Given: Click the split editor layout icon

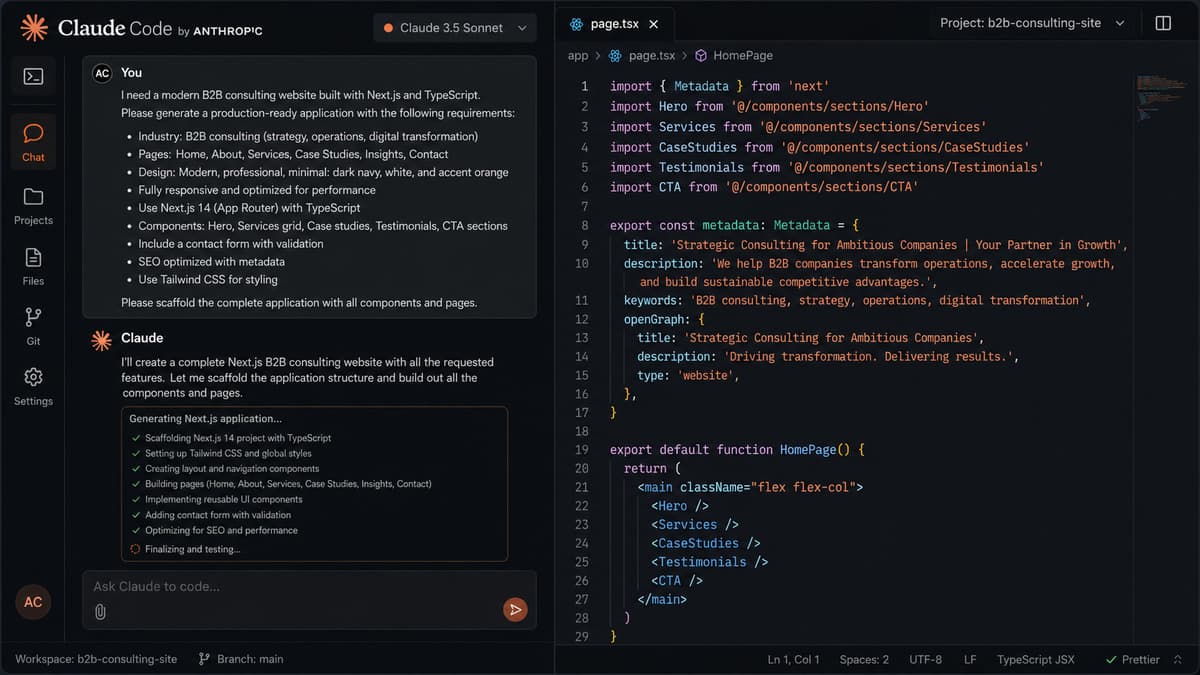Looking at the screenshot, I should click(x=1163, y=23).
